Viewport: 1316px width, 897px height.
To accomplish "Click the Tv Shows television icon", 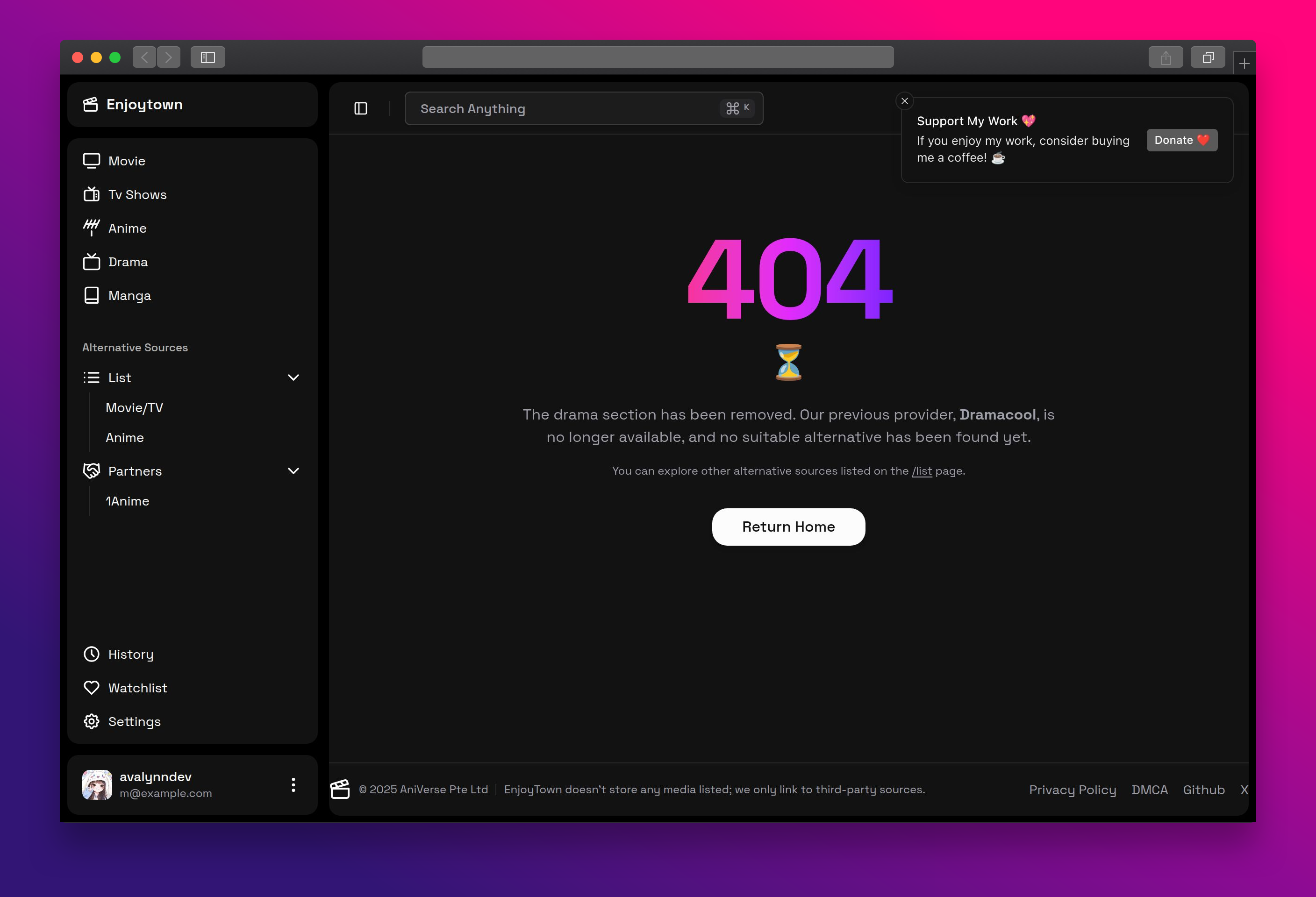I will coord(91,195).
